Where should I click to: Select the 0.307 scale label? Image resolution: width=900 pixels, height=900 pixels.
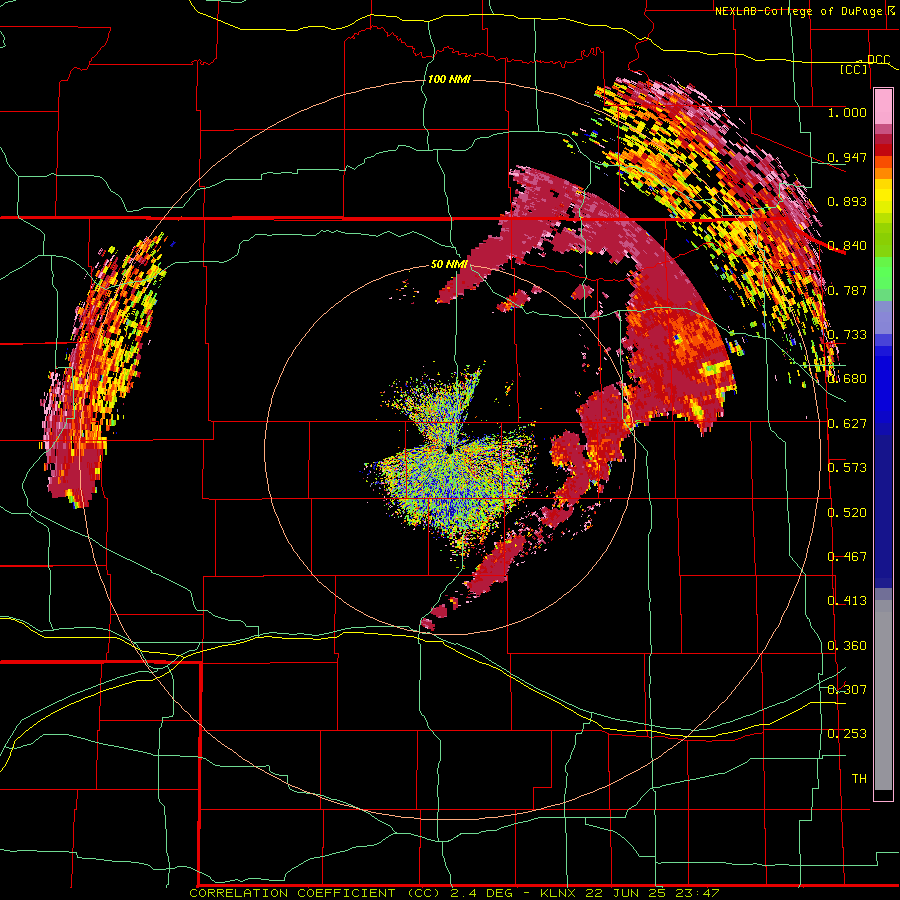coord(847,690)
